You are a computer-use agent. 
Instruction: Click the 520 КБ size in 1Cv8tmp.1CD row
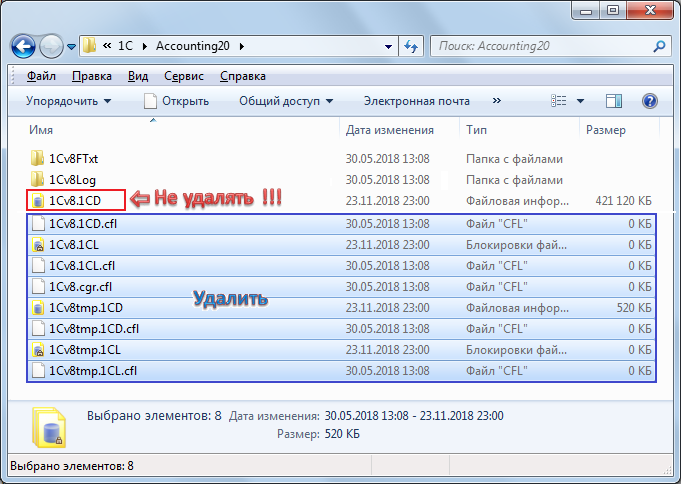pos(634,308)
